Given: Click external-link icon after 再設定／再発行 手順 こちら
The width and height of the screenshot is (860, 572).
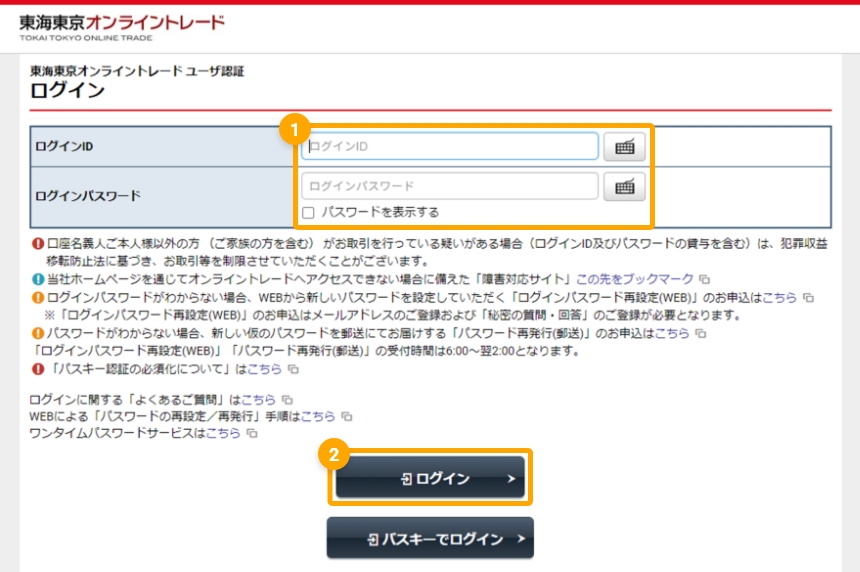Looking at the screenshot, I should click(347, 417).
